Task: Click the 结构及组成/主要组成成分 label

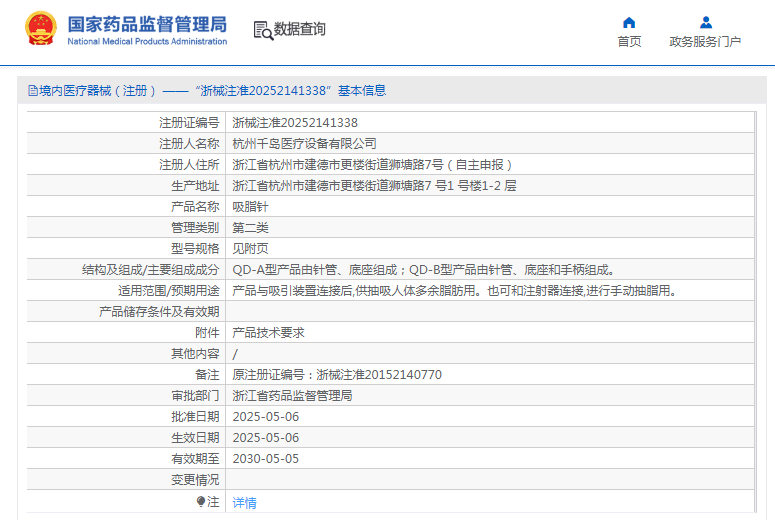Action: coord(151,269)
